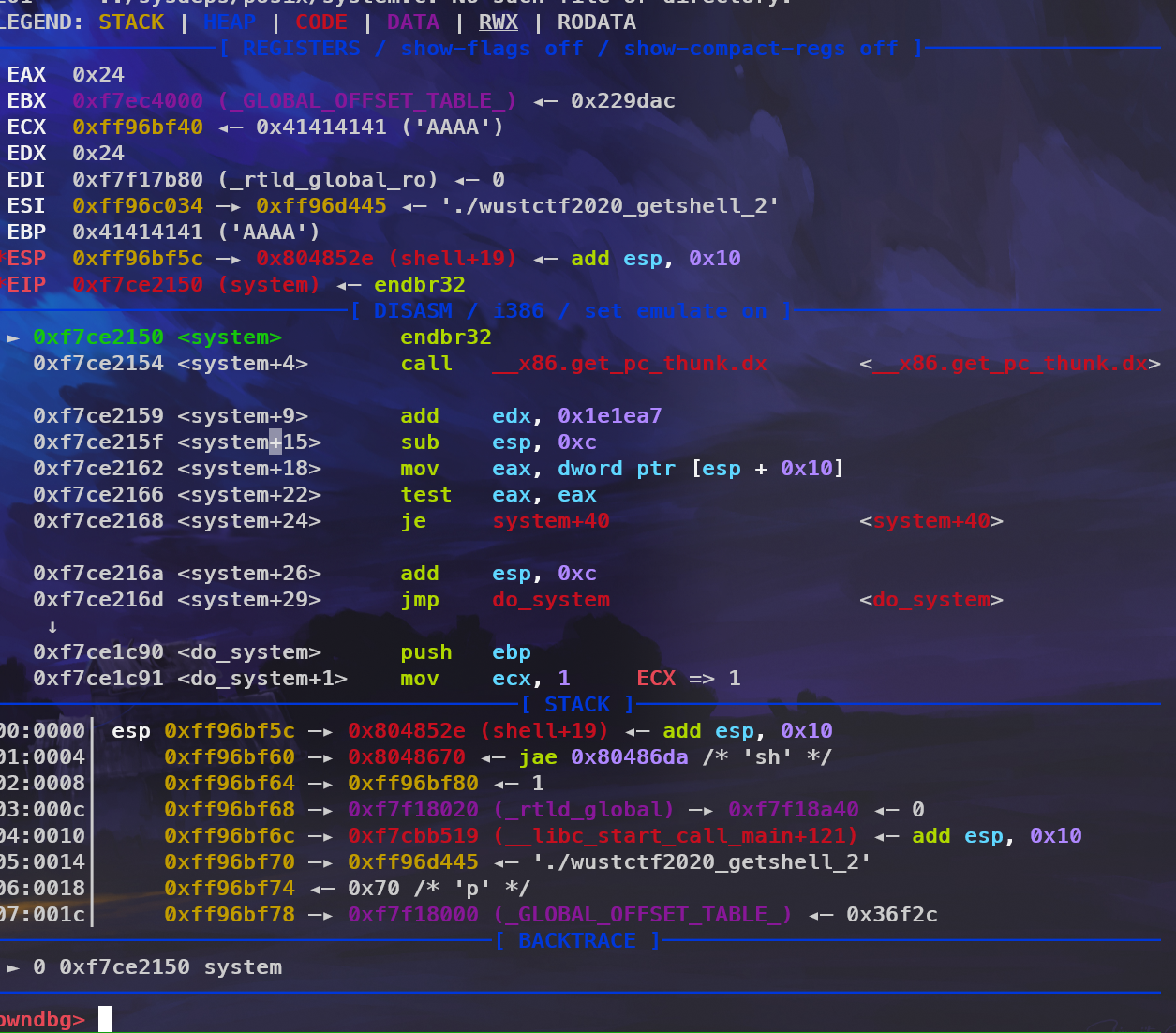
Task: Click the RODATA label in the legend
Action: [596, 22]
